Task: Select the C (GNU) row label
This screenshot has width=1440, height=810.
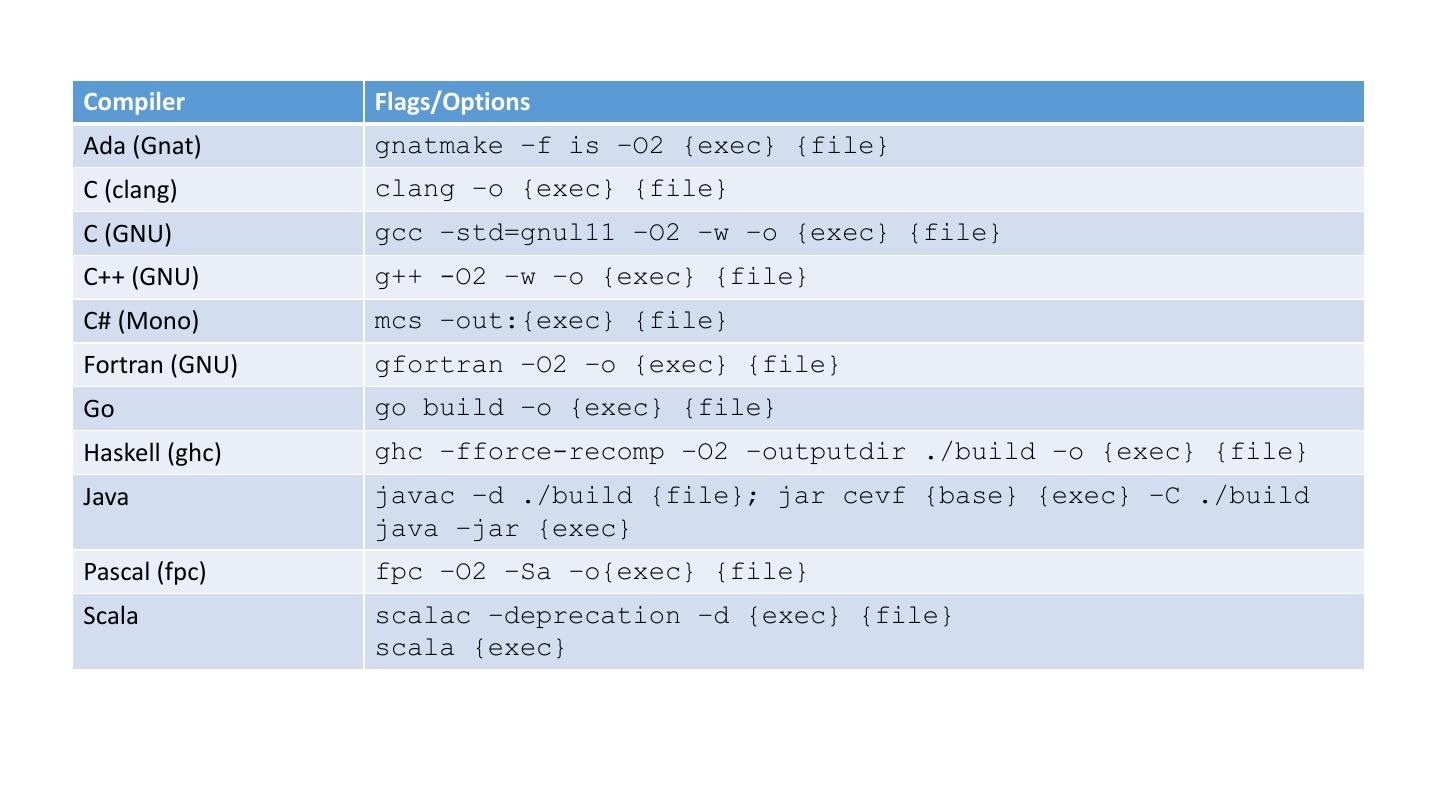Action: click(128, 234)
